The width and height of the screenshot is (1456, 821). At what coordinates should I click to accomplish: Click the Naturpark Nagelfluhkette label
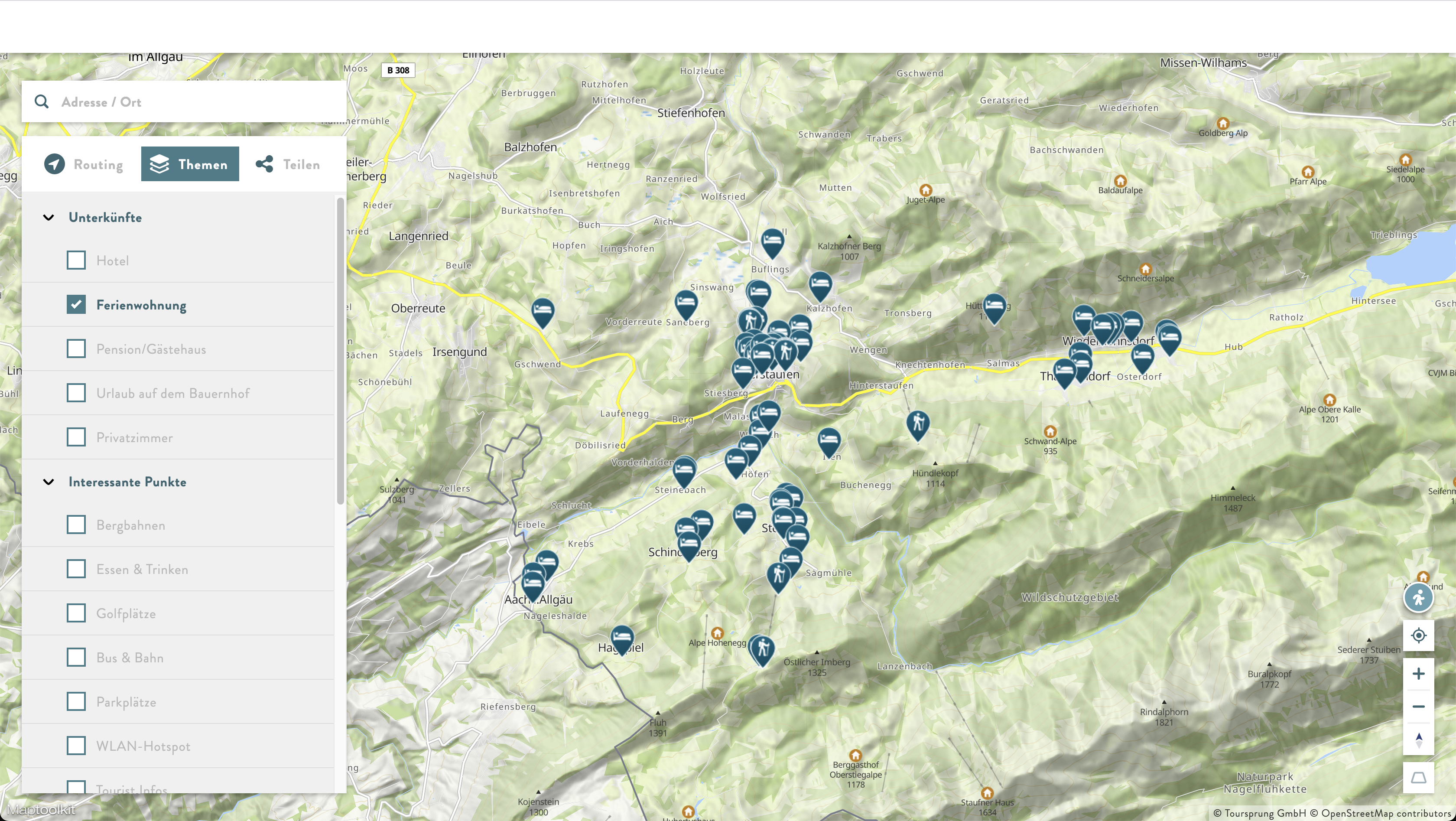[x=1265, y=782]
